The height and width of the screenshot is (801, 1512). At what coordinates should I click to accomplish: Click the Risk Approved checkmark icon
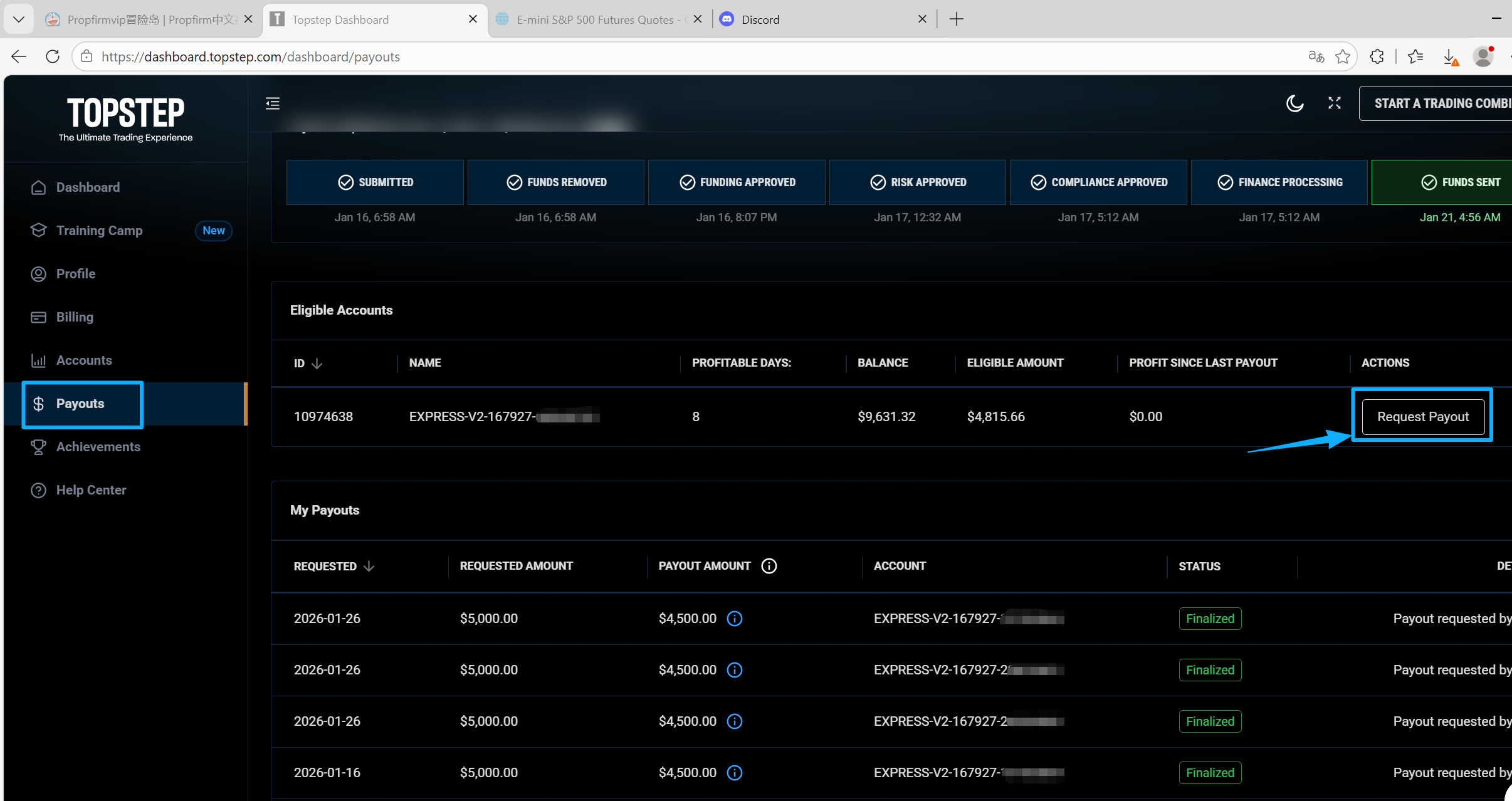(x=878, y=182)
